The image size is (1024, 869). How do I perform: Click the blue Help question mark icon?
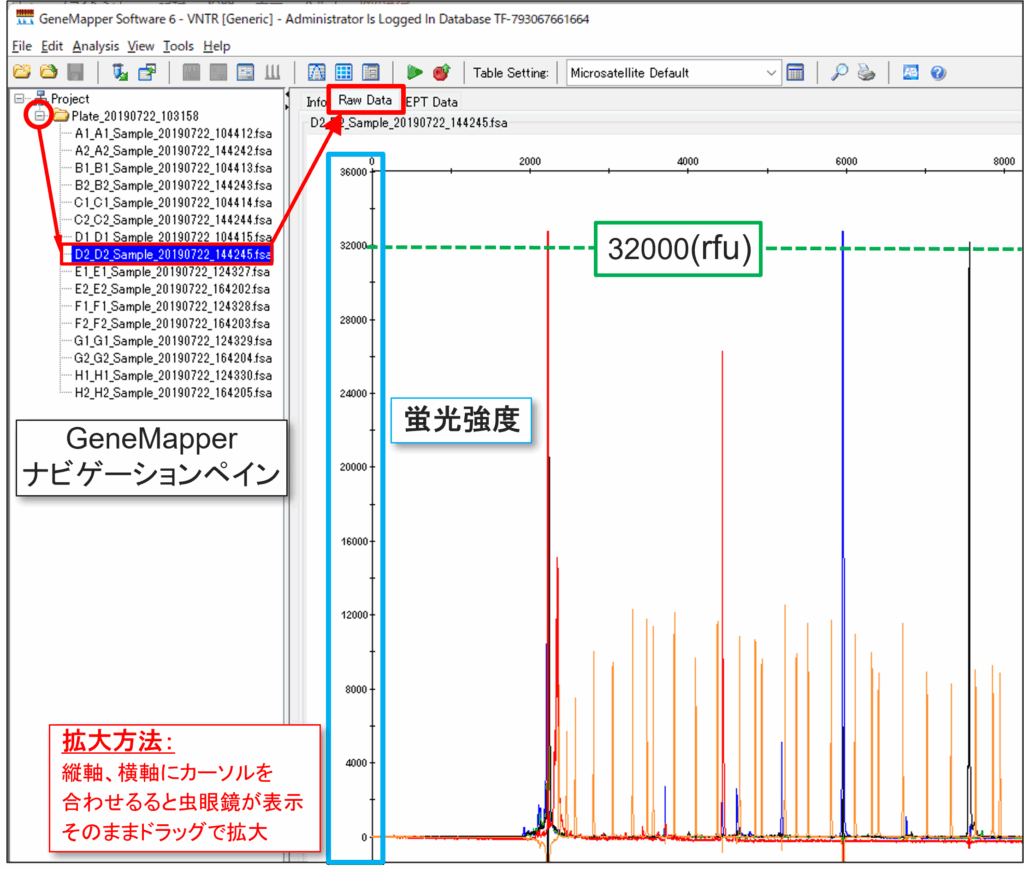tap(937, 73)
